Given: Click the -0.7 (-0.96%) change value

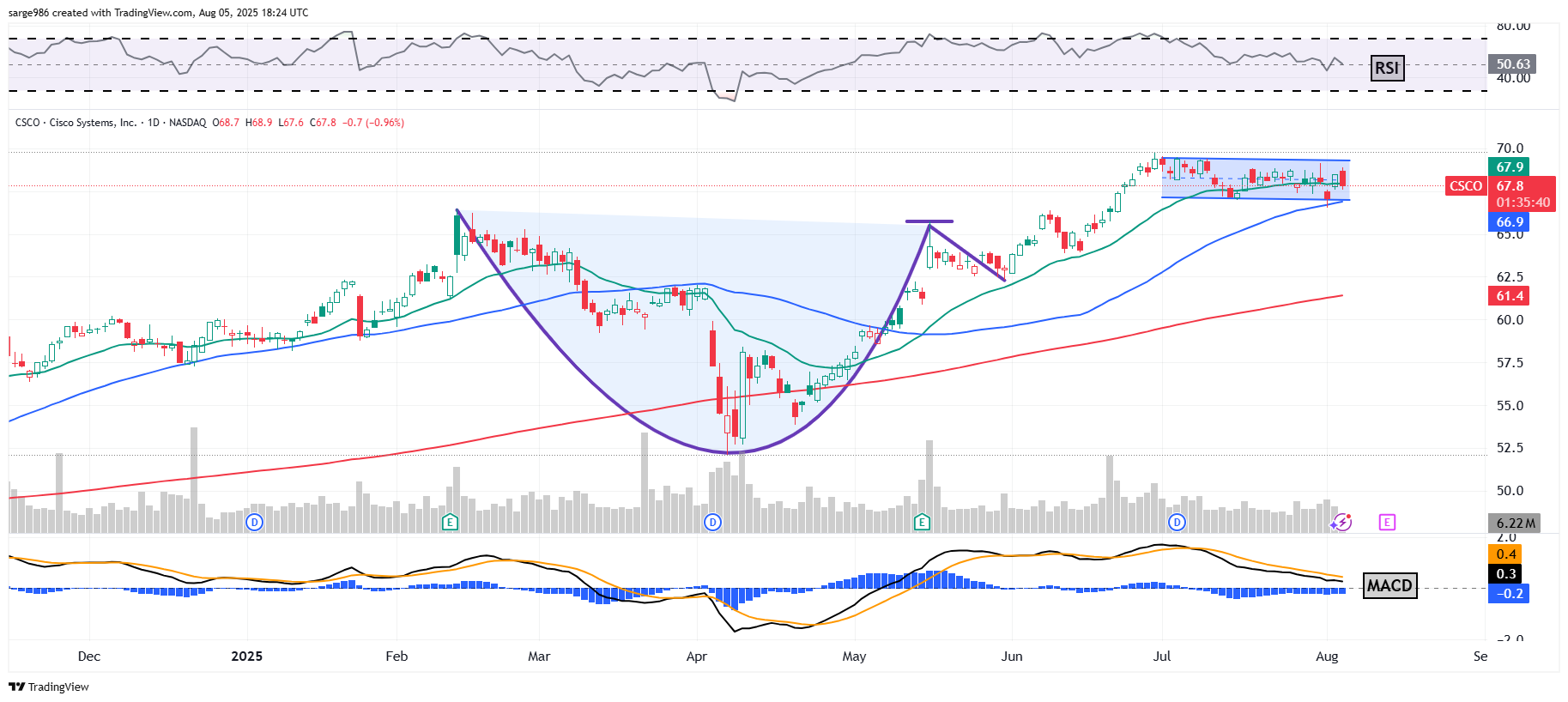Looking at the screenshot, I should pyautogui.click(x=373, y=123).
